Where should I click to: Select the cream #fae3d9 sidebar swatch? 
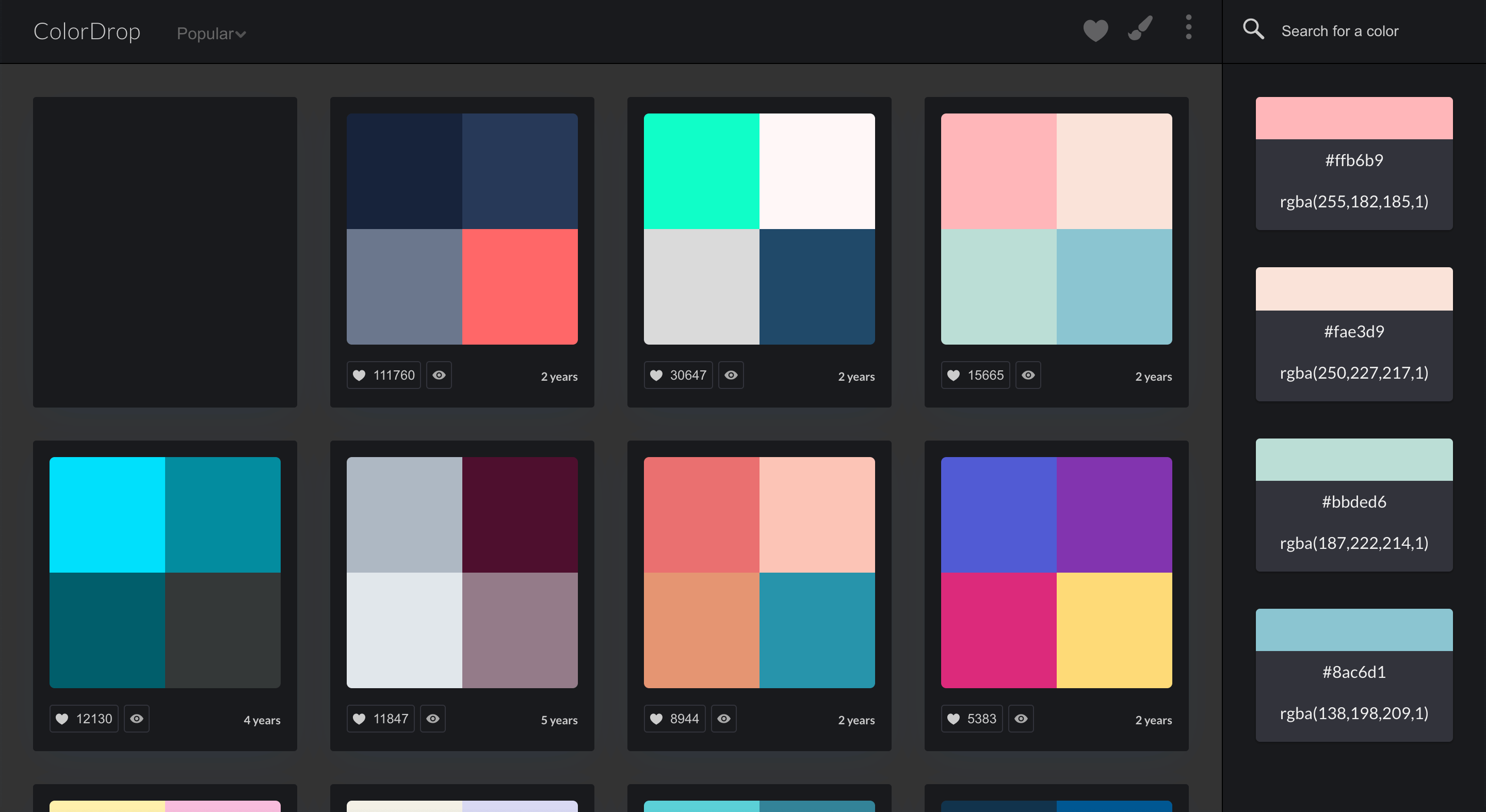click(1354, 289)
